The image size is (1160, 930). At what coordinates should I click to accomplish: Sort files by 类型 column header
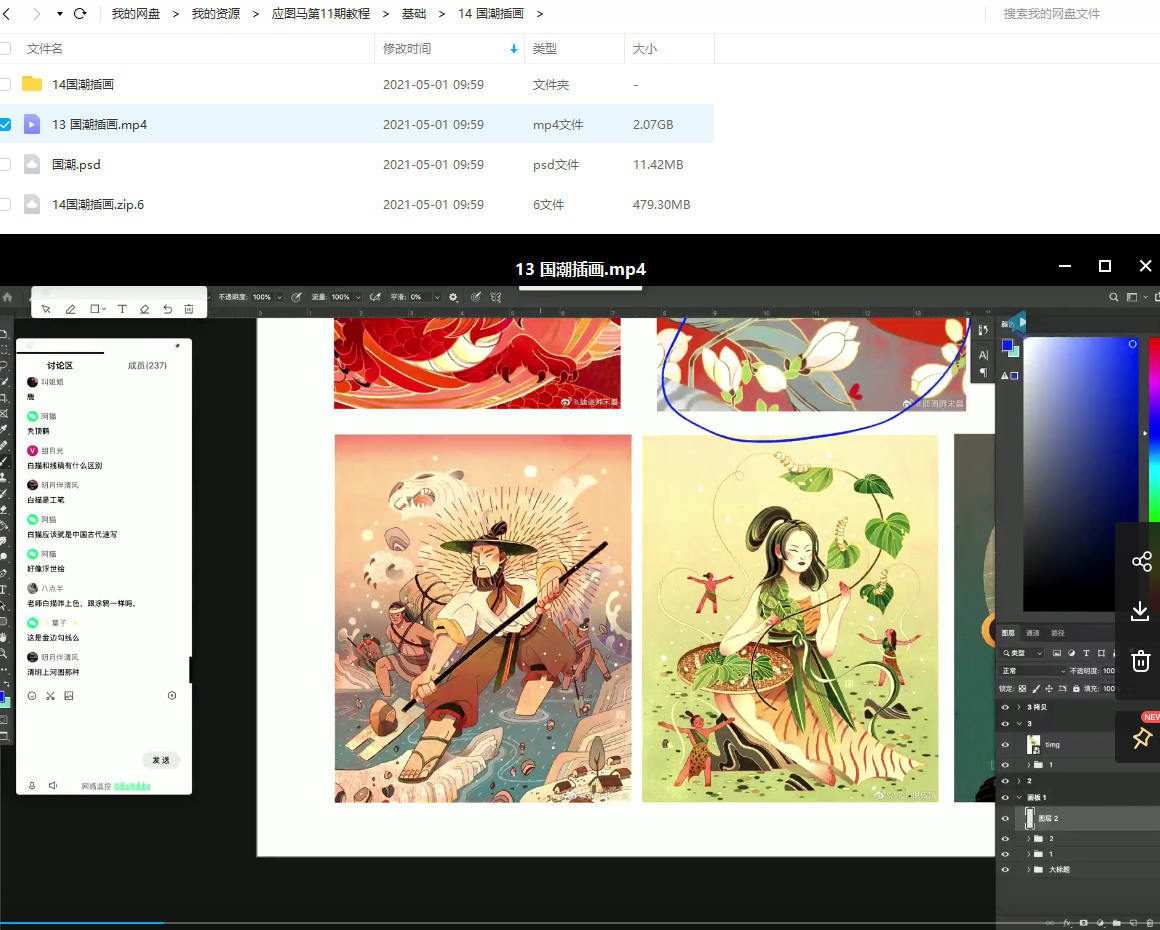coord(544,49)
